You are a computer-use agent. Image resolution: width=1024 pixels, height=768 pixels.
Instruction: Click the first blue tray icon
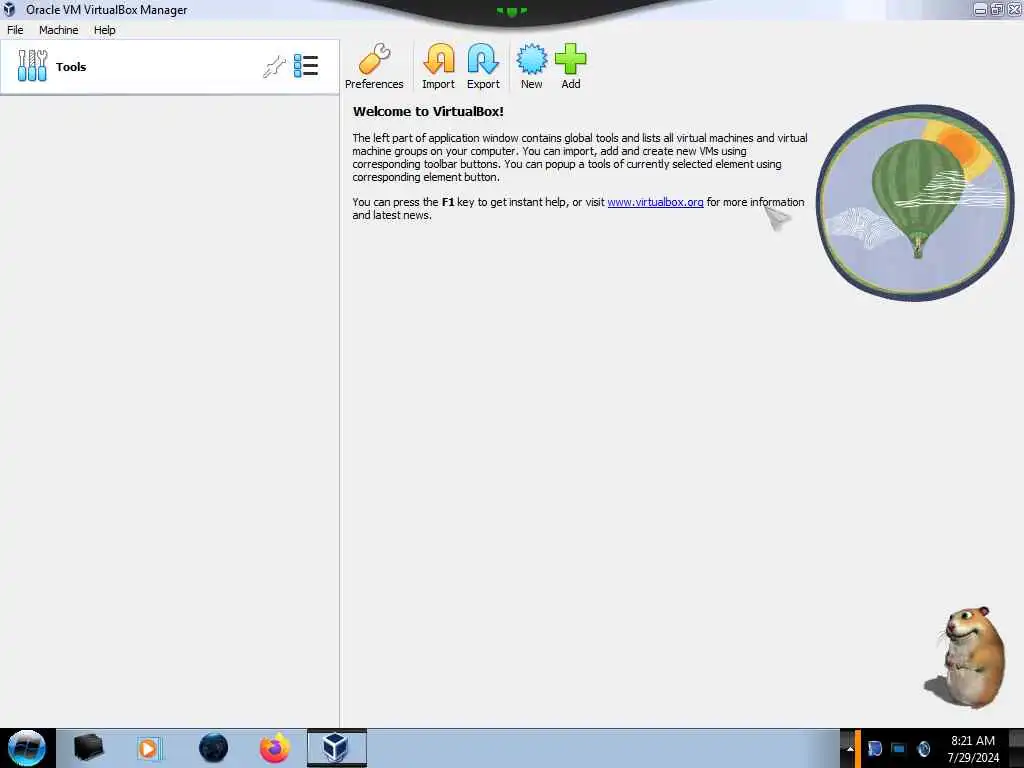pyautogui.click(x=874, y=748)
